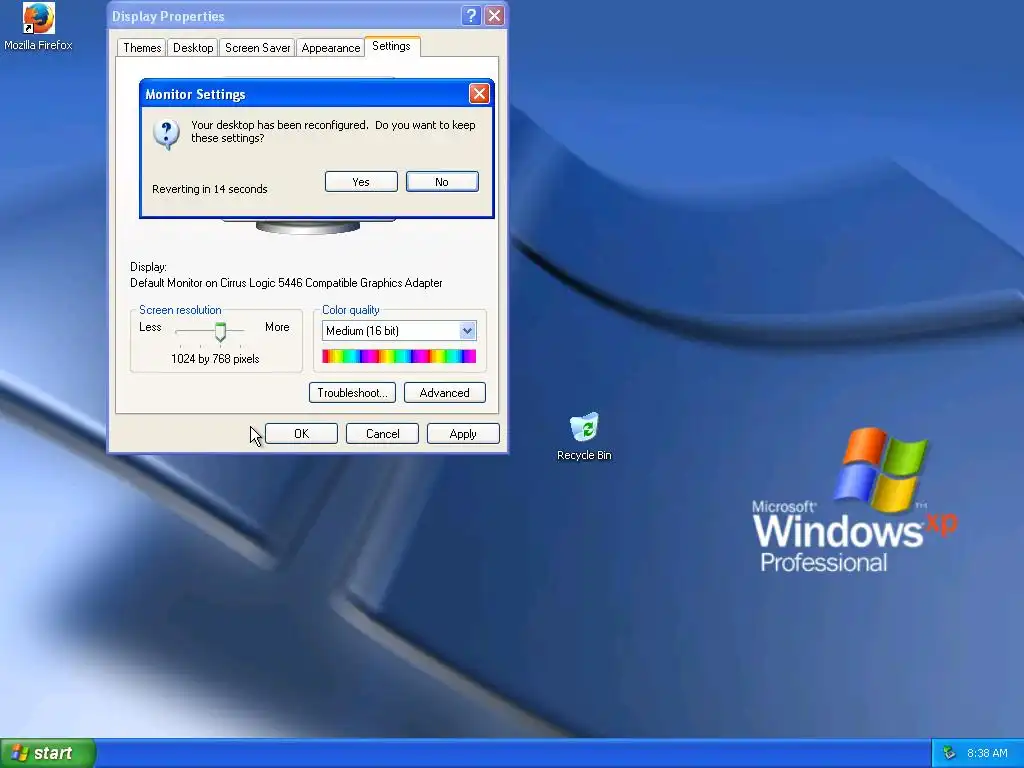1024x768 pixels.
Task: Click the system tray network icon
Action: tap(949, 753)
